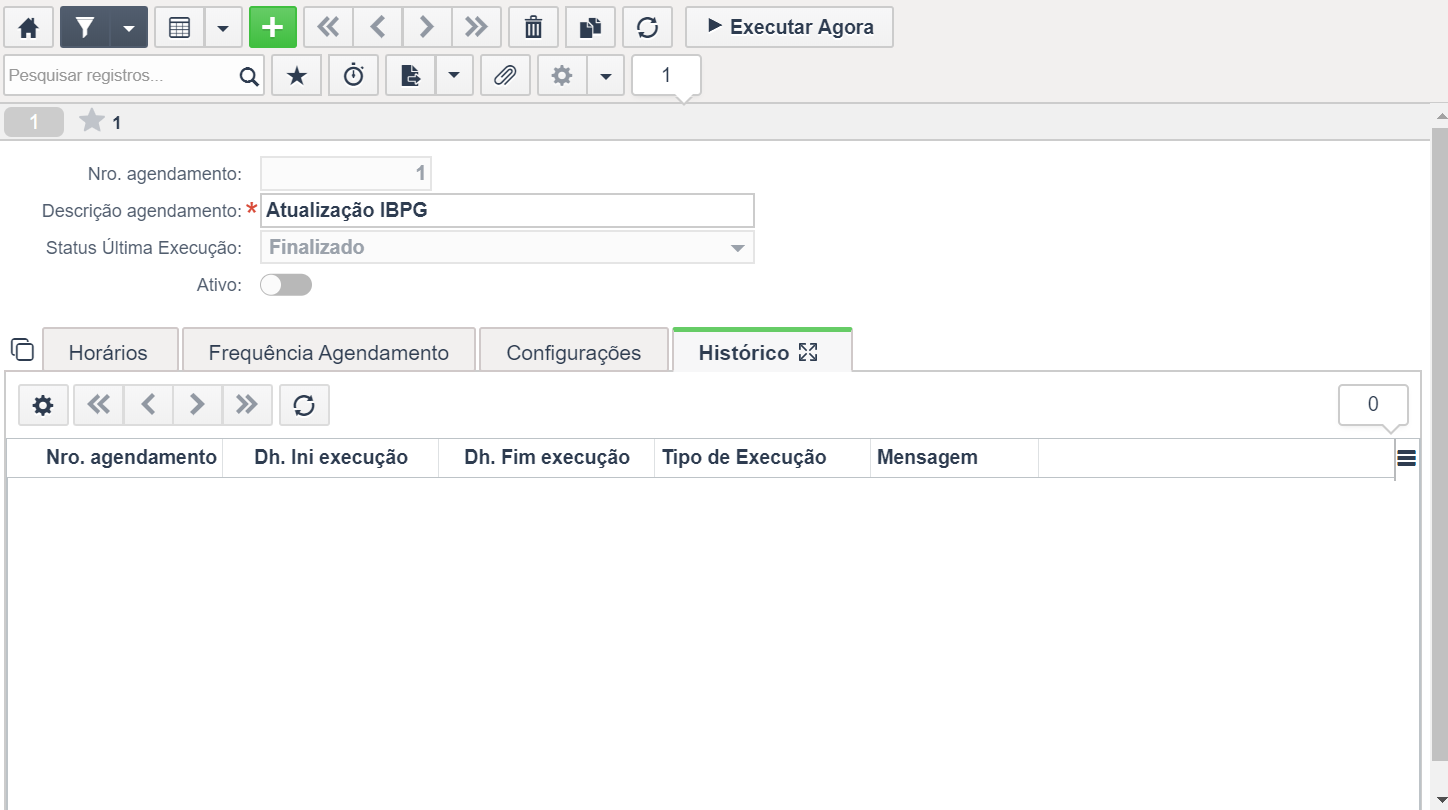1448x810 pixels.
Task: Open the Frequência Agendamento tab
Action: (x=329, y=352)
